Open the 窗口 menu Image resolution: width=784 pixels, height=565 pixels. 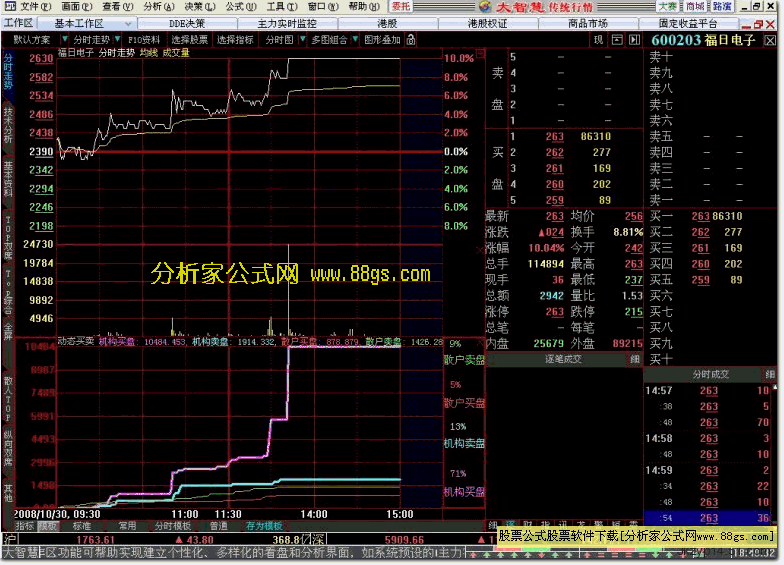pos(323,6)
